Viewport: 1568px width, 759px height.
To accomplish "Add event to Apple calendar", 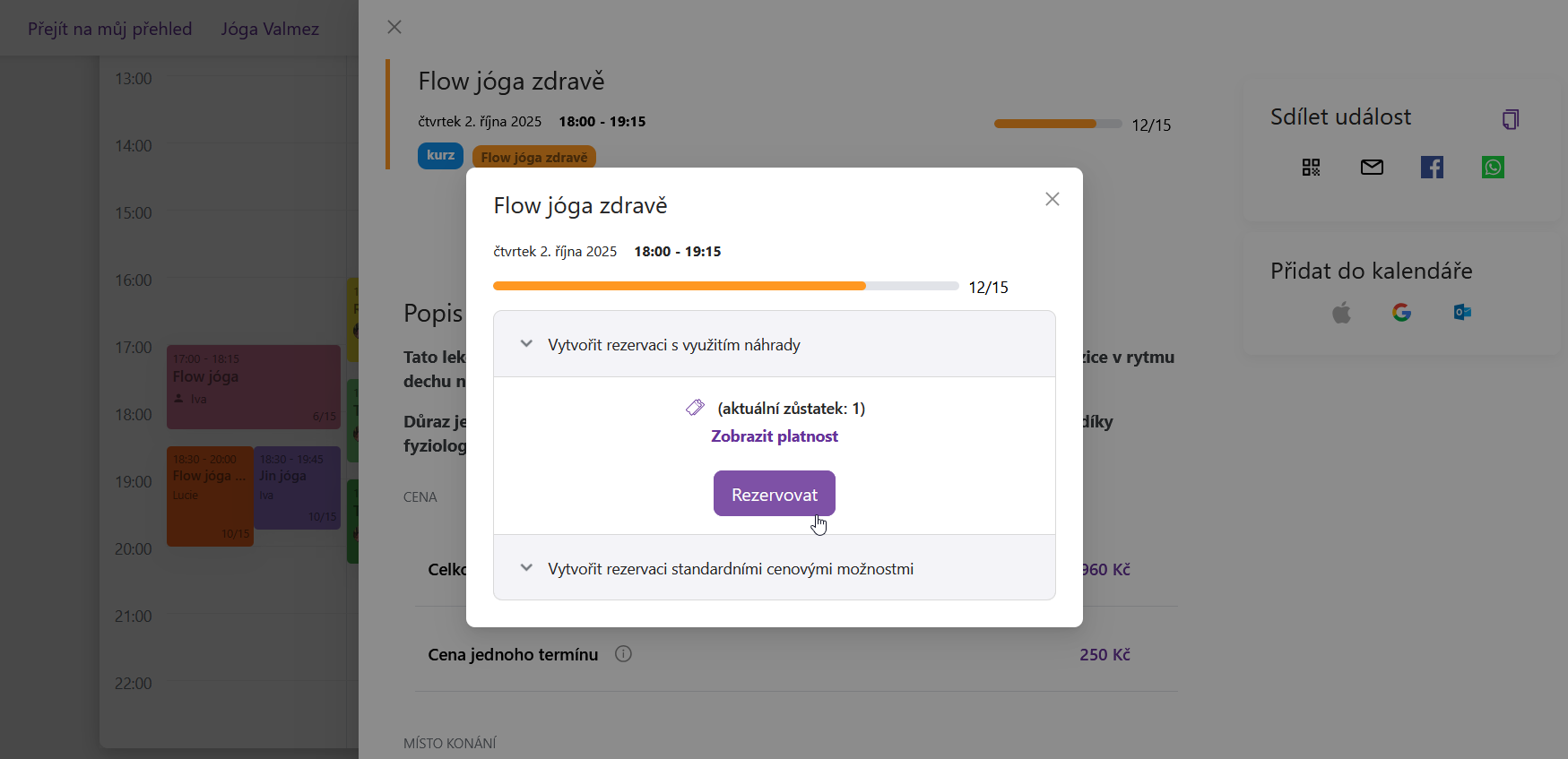I will tap(1341, 313).
